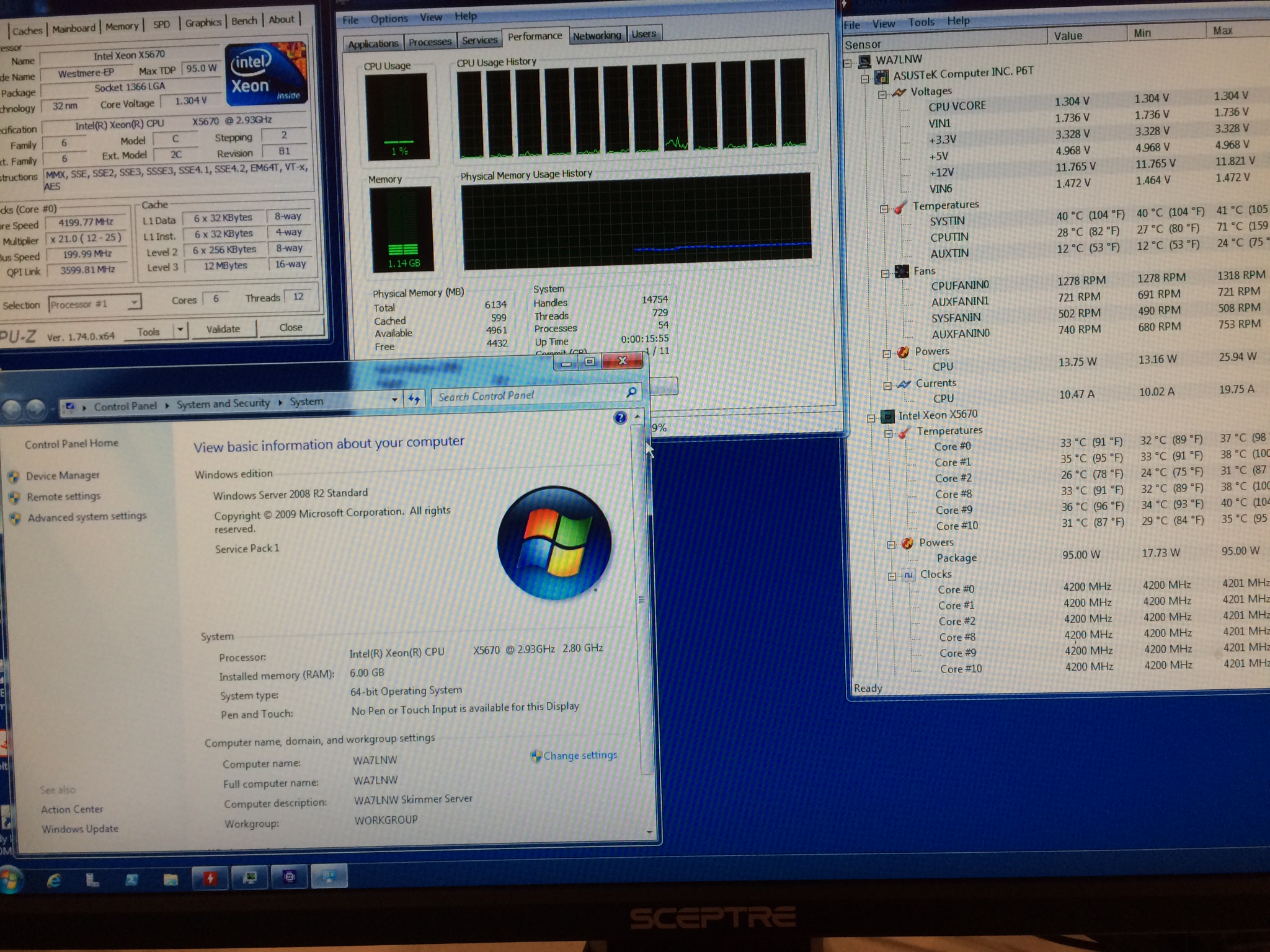The width and height of the screenshot is (1270, 952).
Task: Click the Fans node icon in HWMonitor
Action: [x=902, y=271]
